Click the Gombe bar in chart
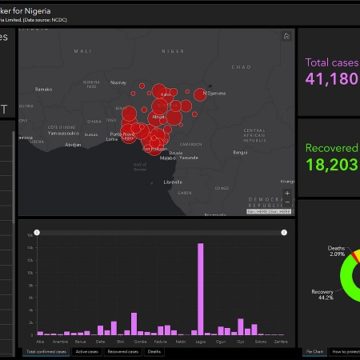The width and height of the screenshot is (360, 360). click(x=140, y=333)
